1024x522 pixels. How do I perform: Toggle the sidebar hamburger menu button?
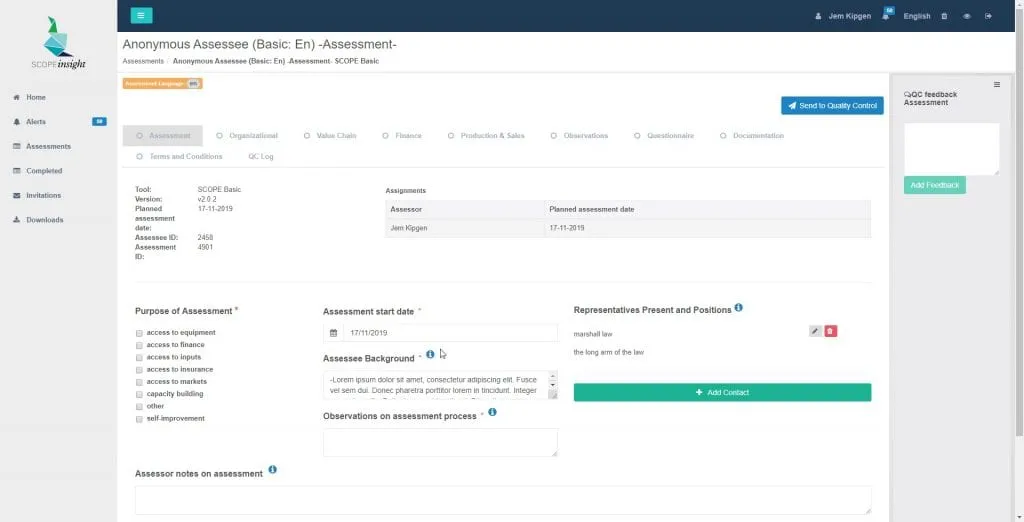pos(141,16)
